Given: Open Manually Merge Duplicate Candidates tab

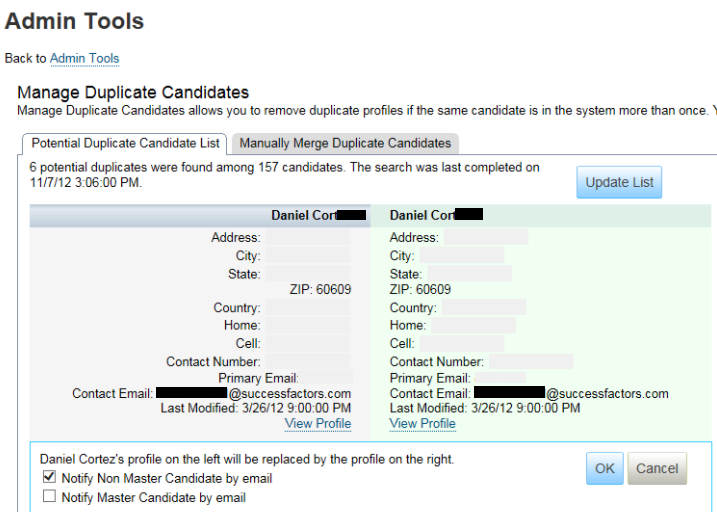Looking at the screenshot, I should [345, 144].
